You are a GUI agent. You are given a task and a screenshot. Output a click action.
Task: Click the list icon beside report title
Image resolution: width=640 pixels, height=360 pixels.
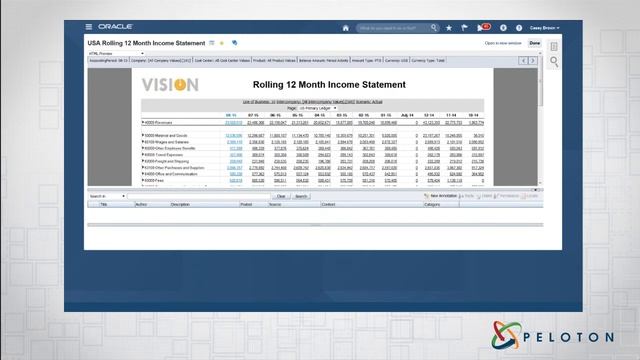pyautogui.click(x=212, y=43)
